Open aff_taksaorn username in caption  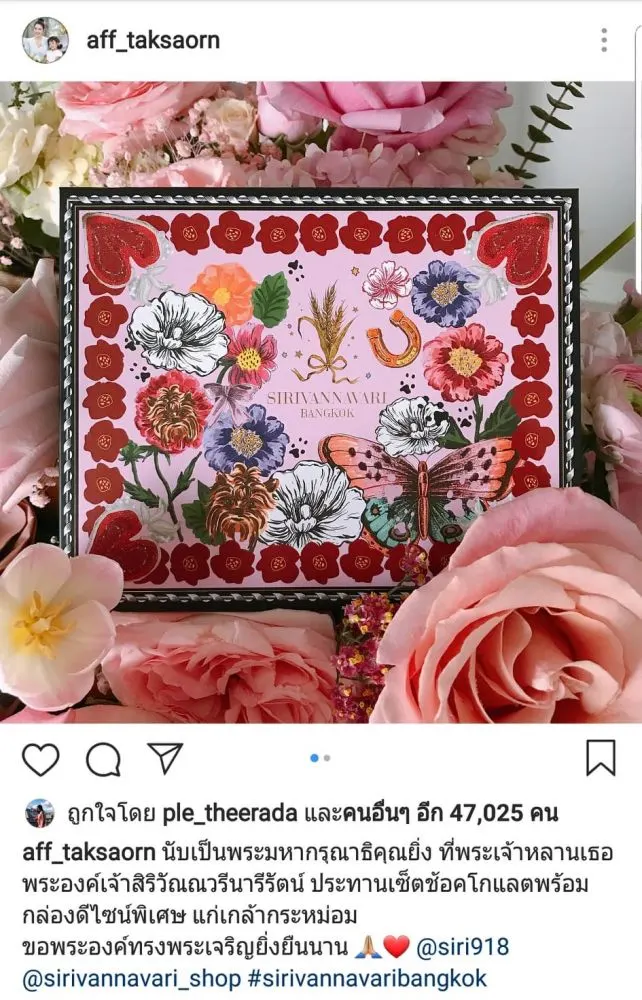coord(89,852)
